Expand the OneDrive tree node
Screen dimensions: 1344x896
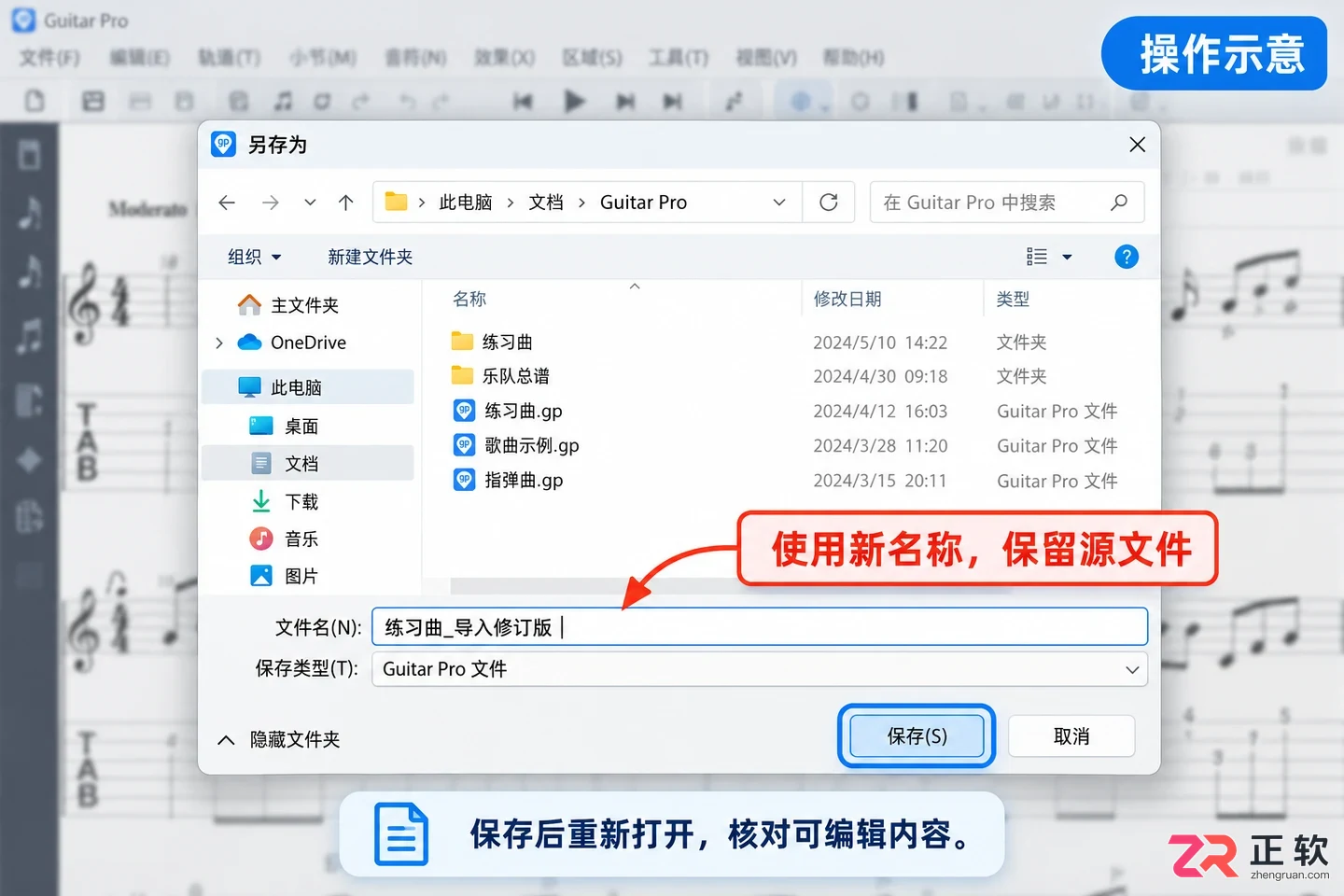[x=219, y=343]
